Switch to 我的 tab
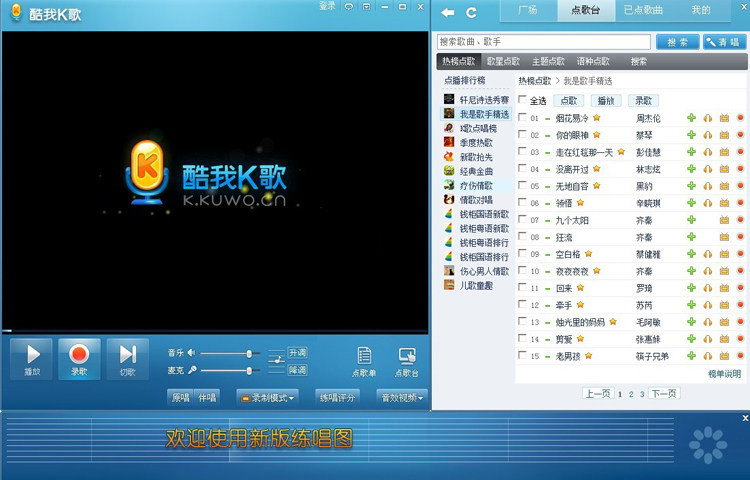The image size is (750, 480). click(701, 10)
